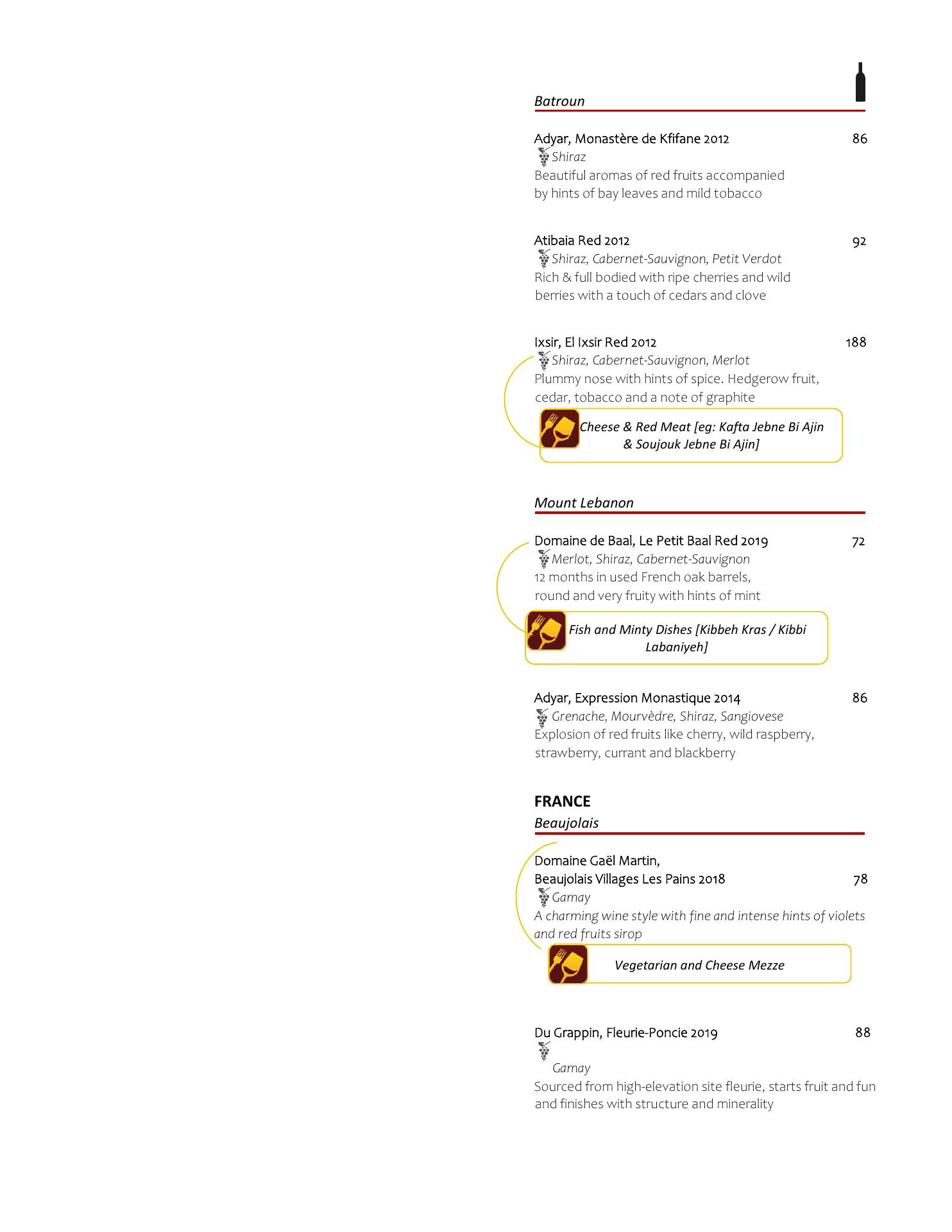This screenshot has height=1232, width=952.
Task: Click the grape icon under Adyar Expression Monastique
Action: (x=543, y=717)
